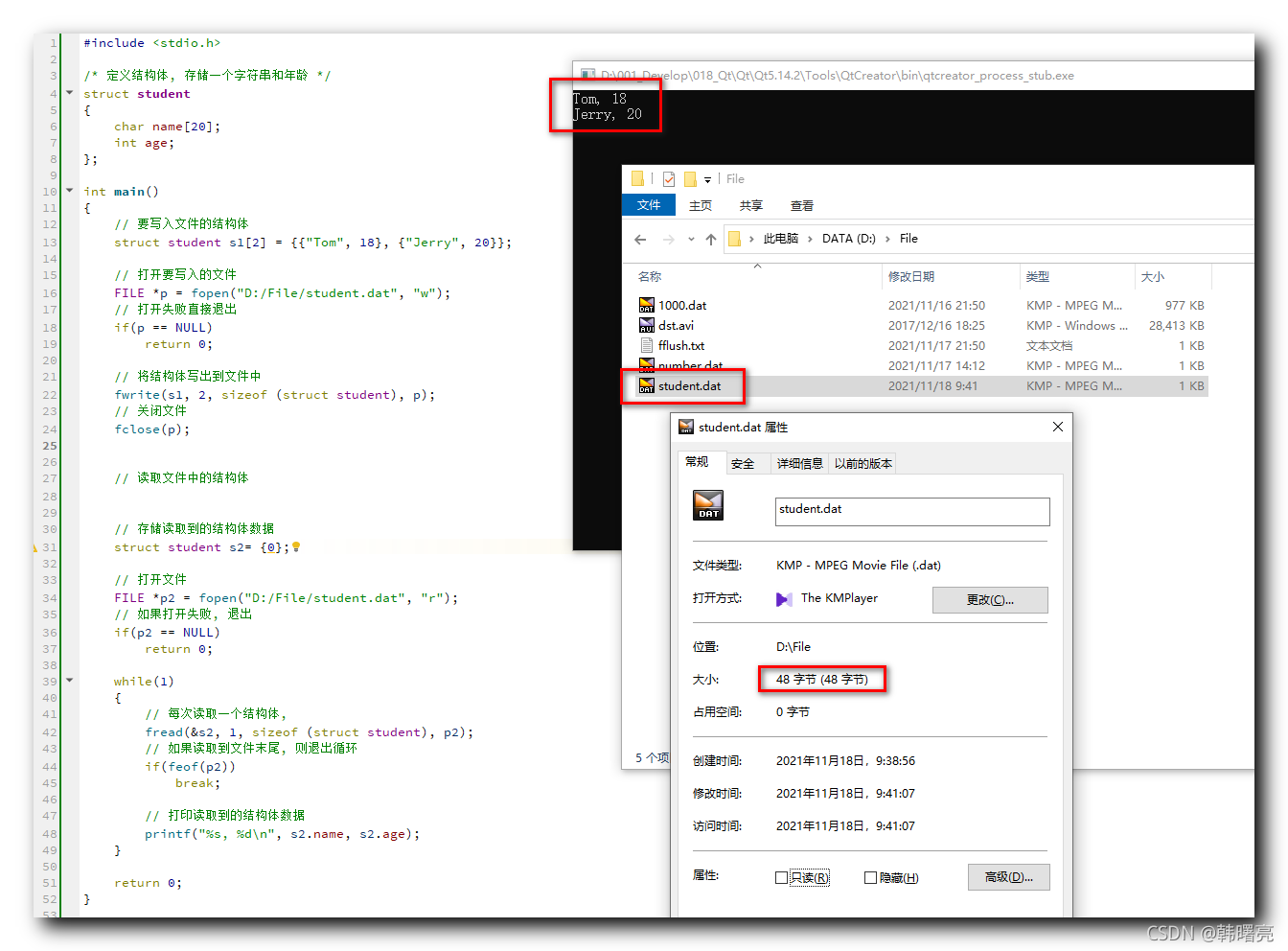Click the student.dat filename input field
This screenshot has width=1288, height=951.
[912, 511]
